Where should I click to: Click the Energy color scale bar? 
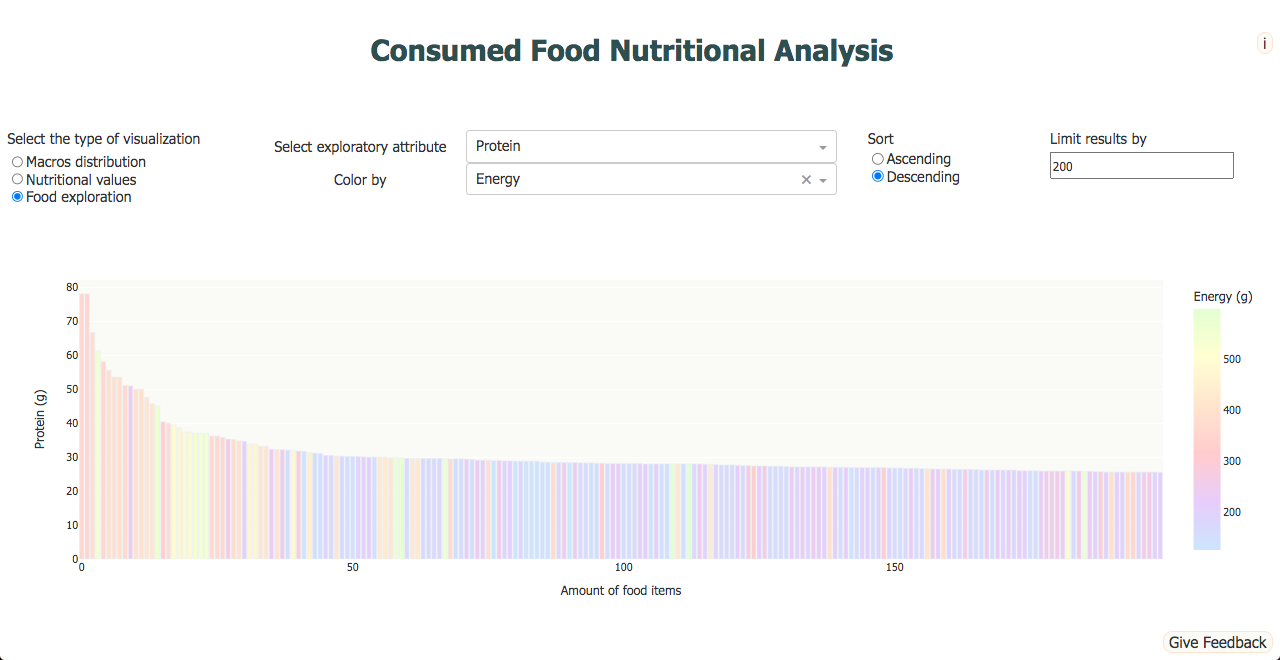pos(1207,429)
